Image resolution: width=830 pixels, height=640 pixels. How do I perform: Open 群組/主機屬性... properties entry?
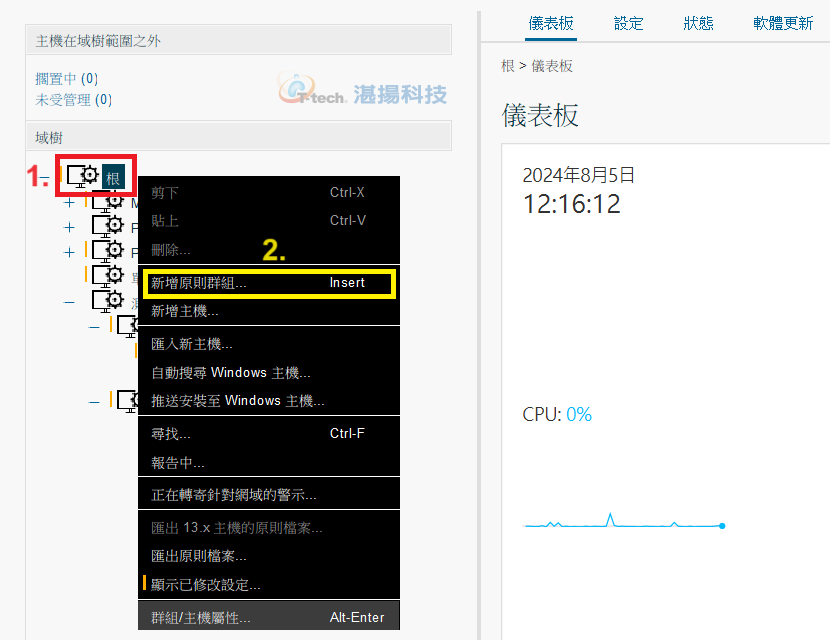(x=201, y=617)
